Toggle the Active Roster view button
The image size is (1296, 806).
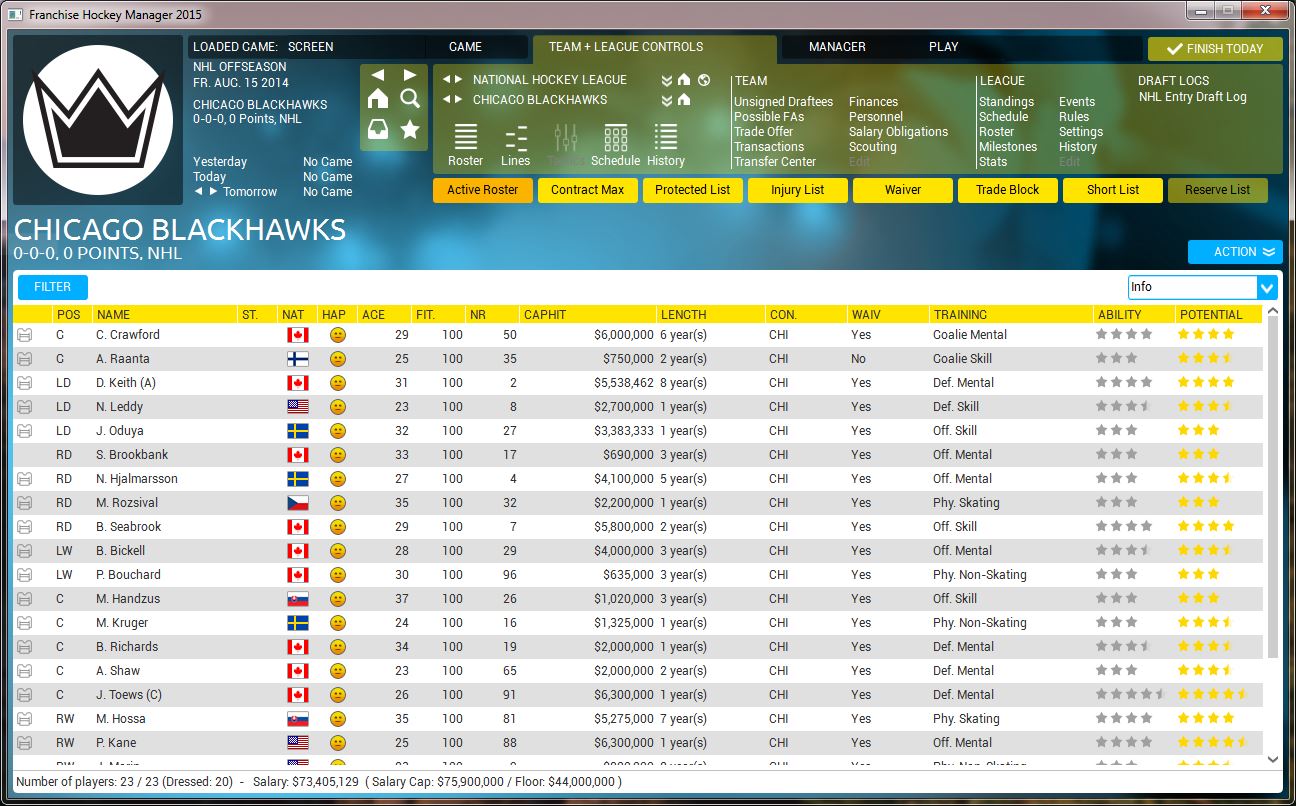pyautogui.click(x=483, y=190)
